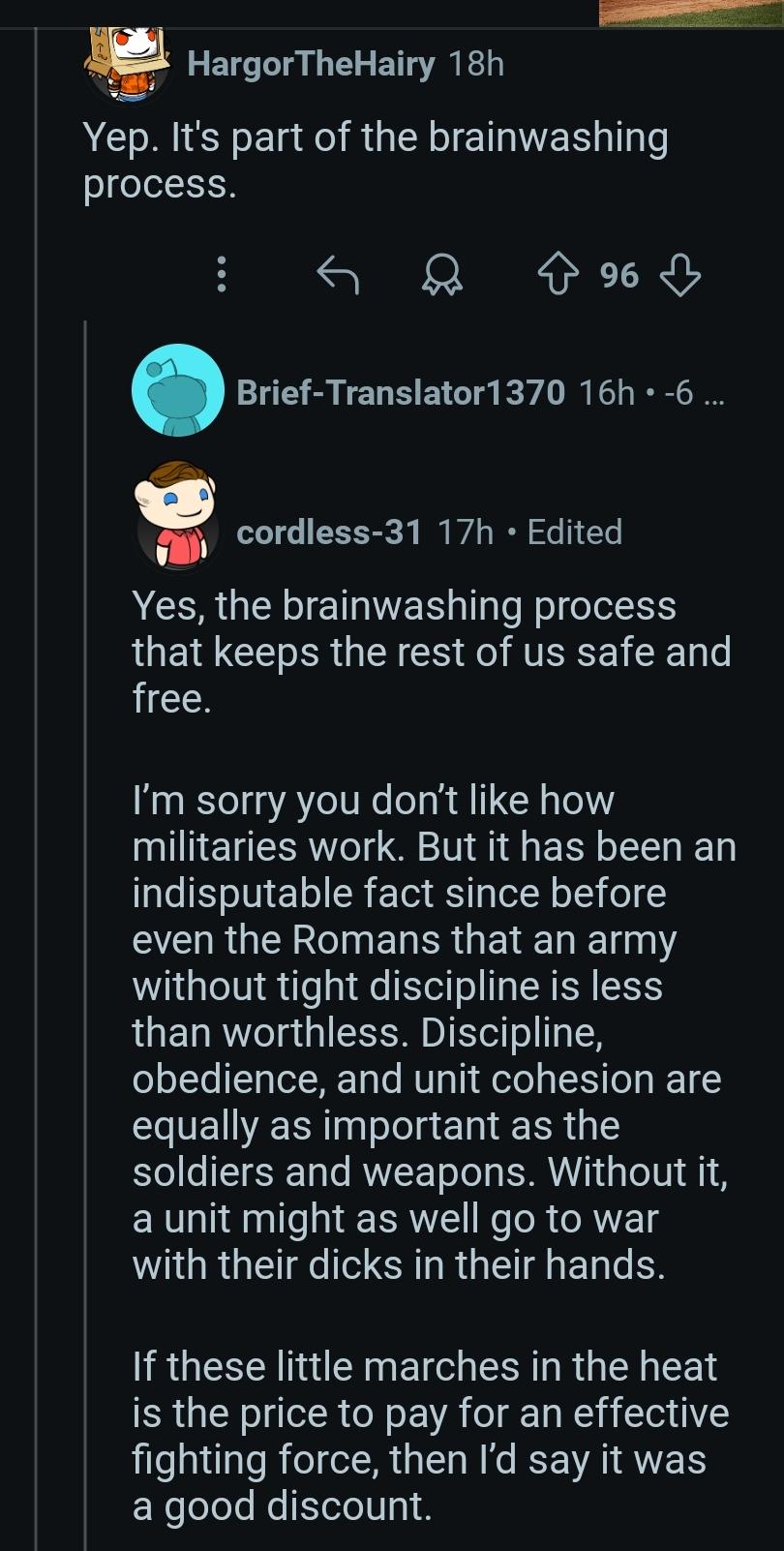Viewport: 784px width, 1551px height.
Task: Tap the post thumbnail at the top right
Action: [x=691, y=13]
